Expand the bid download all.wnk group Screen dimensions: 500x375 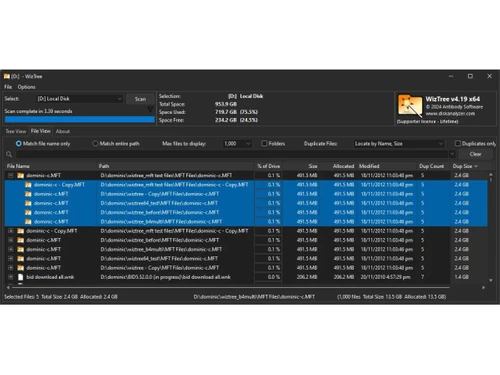point(11,277)
